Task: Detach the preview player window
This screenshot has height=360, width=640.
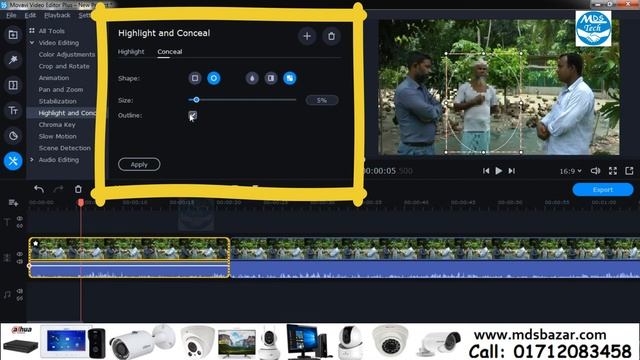Action: click(629, 171)
